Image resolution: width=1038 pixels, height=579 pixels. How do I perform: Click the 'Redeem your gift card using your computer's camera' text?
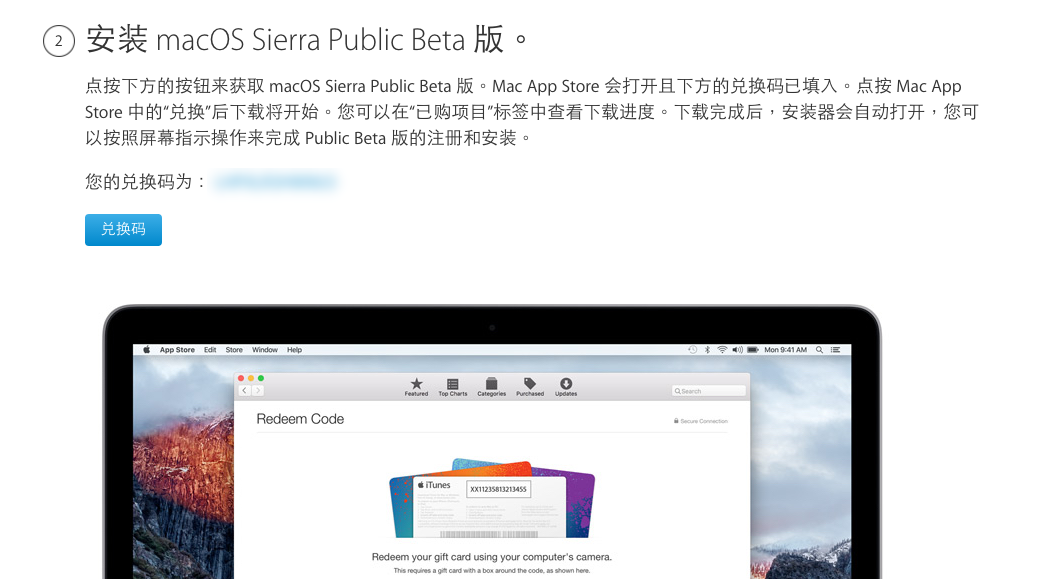492,557
